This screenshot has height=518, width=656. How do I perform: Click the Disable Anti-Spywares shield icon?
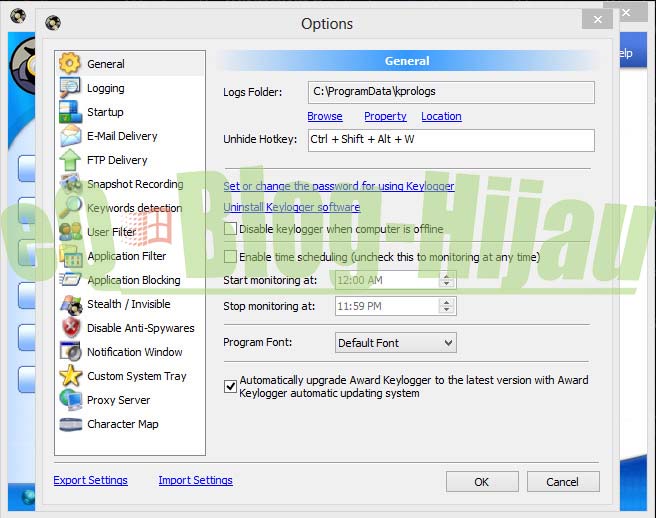70,328
